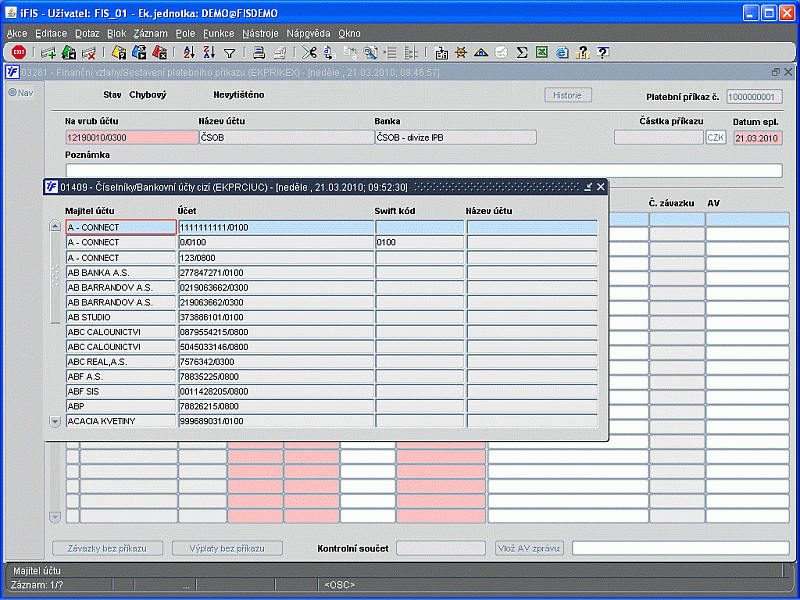The height and width of the screenshot is (600, 800).
Task: Click the calculator icon in toolbar
Action: coord(441,53)
